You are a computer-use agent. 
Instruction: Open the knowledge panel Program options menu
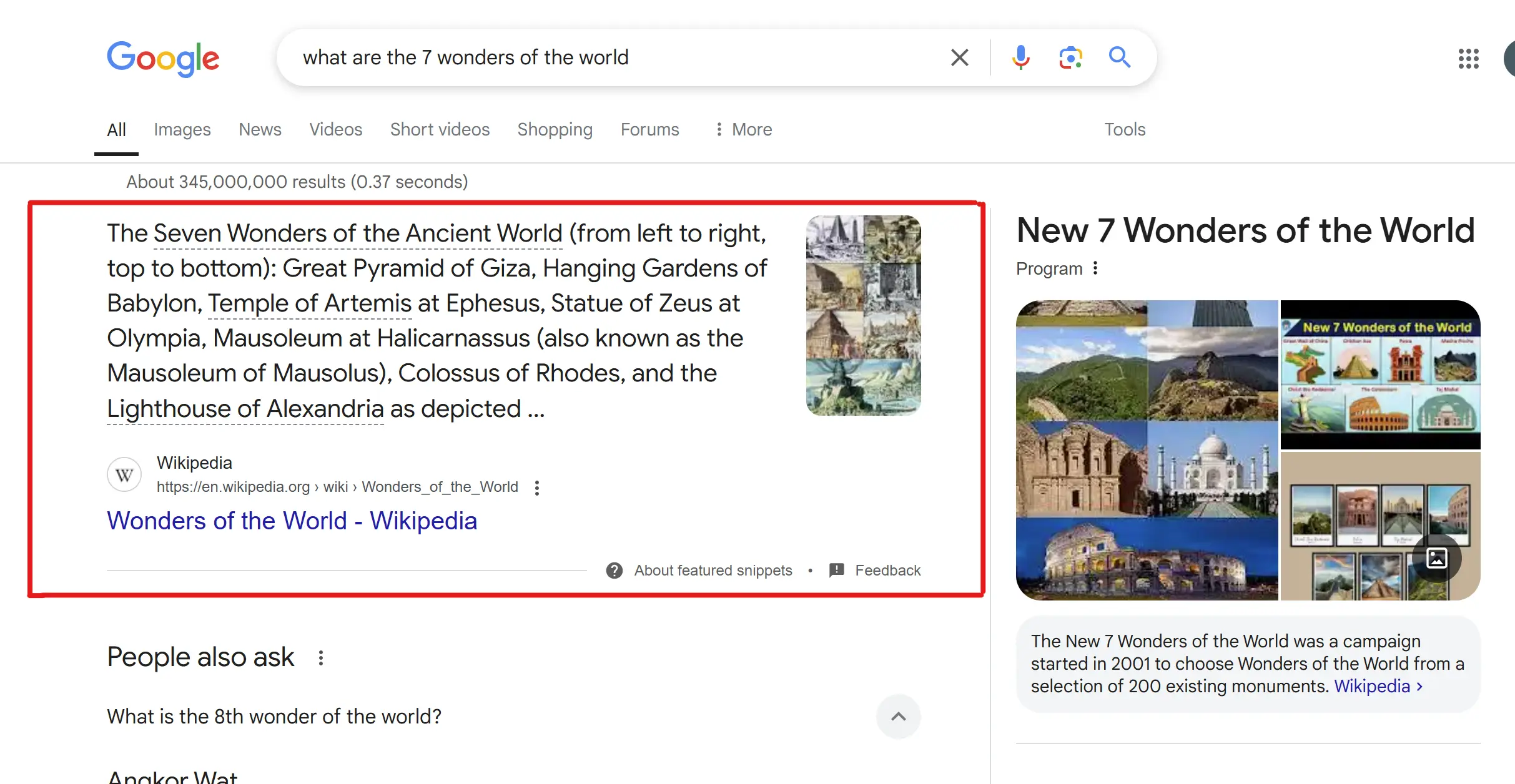[1095, 268]
